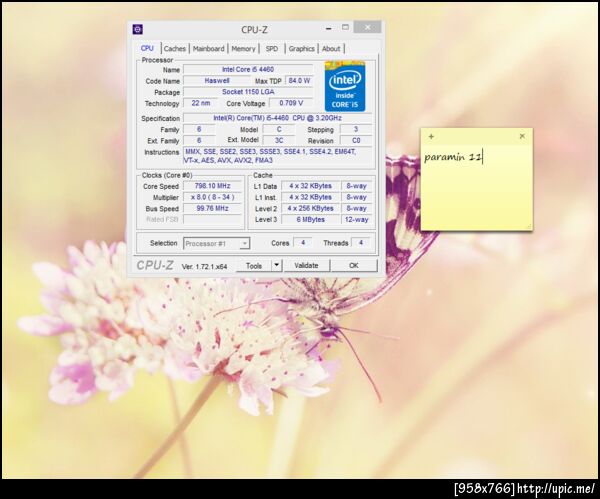Click the Name field Intel Core i5 4460
600x499 pixels.
248,69
